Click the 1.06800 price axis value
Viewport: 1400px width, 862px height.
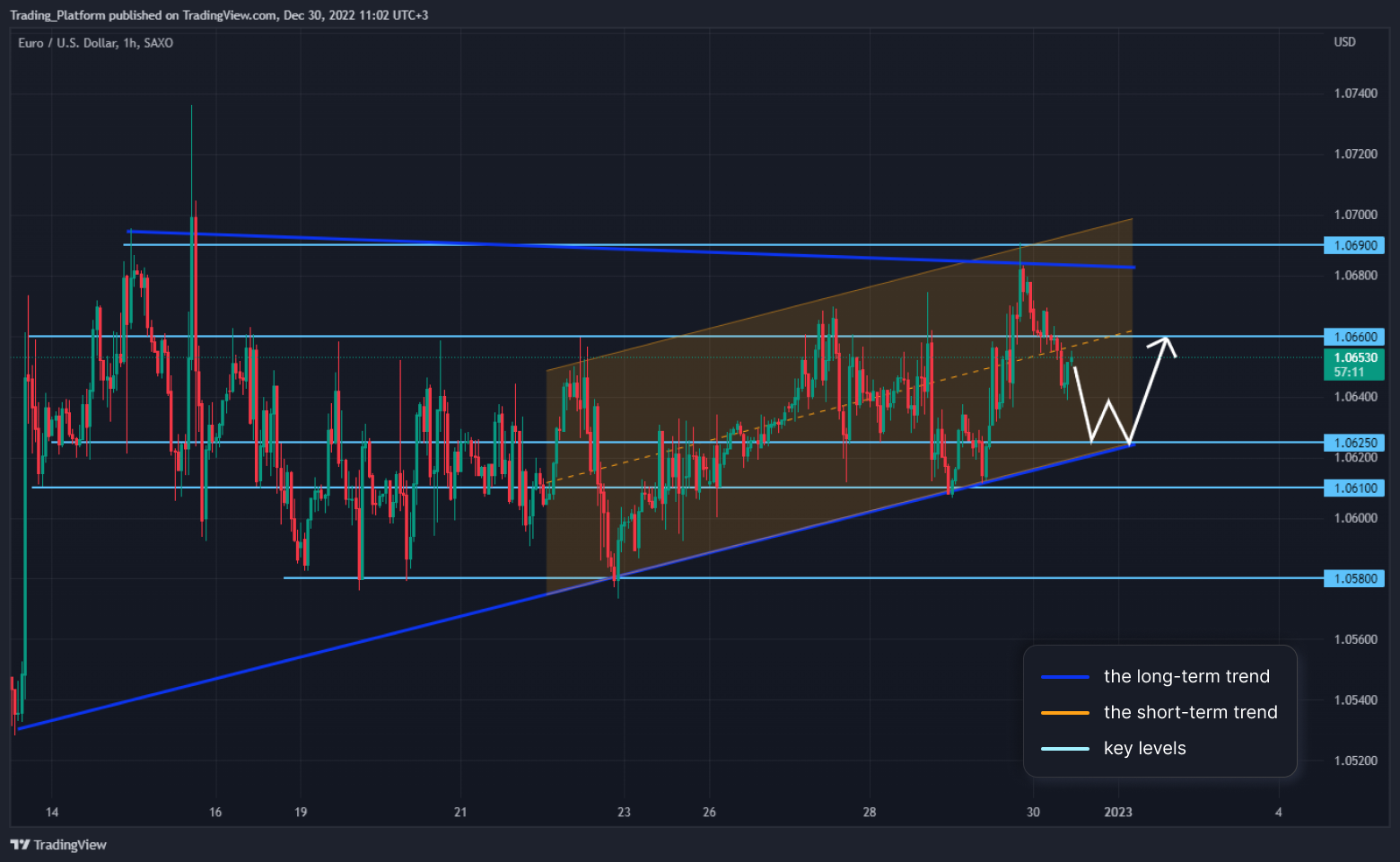pos(1355,276)
